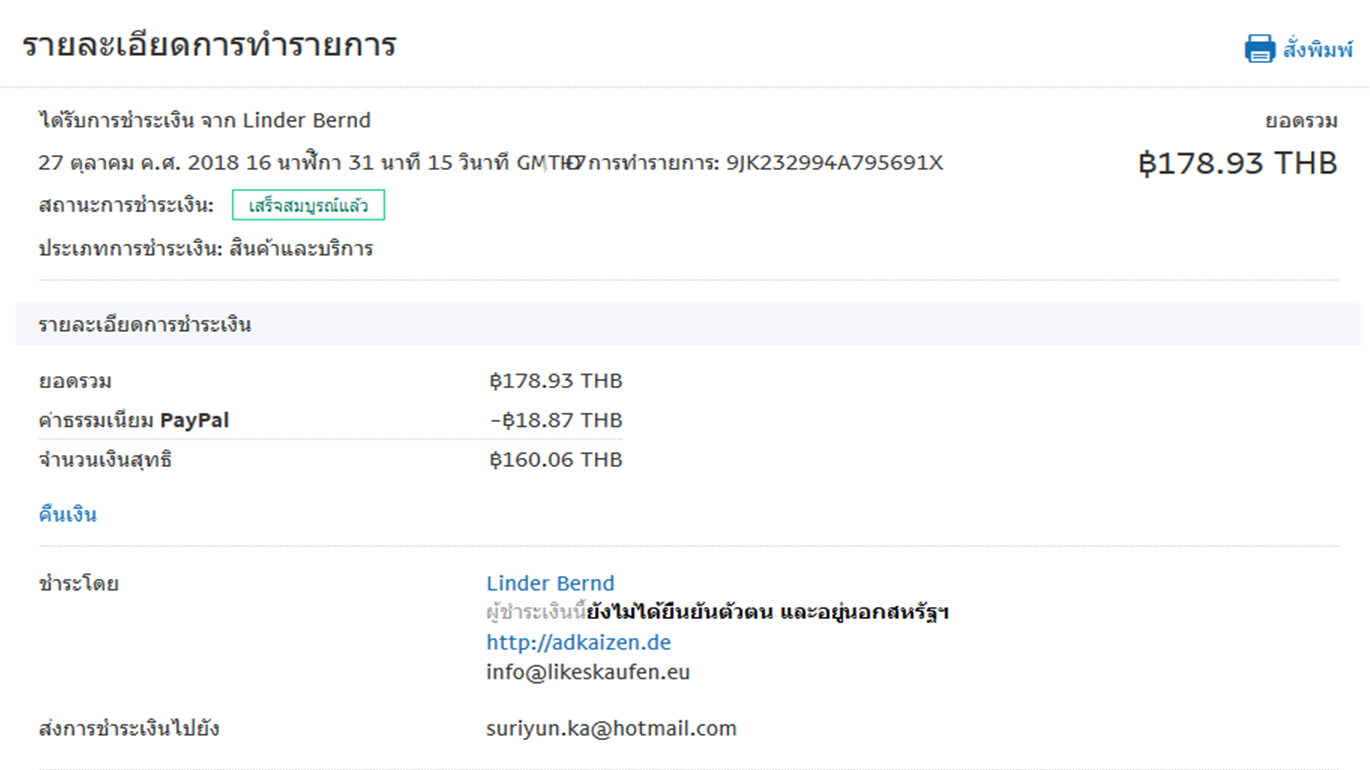Viewport: 1370px width, 770px height.
Task: Click the printer icon
Action: [1259, 48]
